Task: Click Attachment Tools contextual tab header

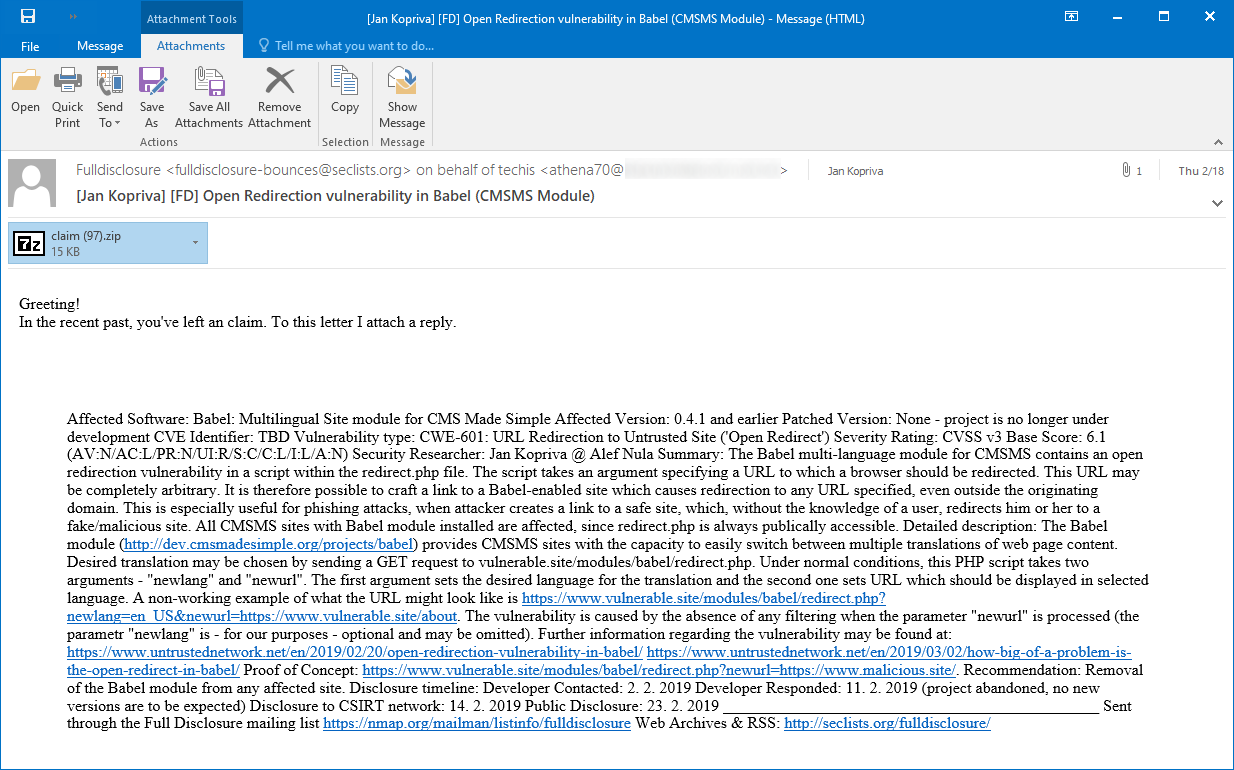Action: click(x=191, y=18)
